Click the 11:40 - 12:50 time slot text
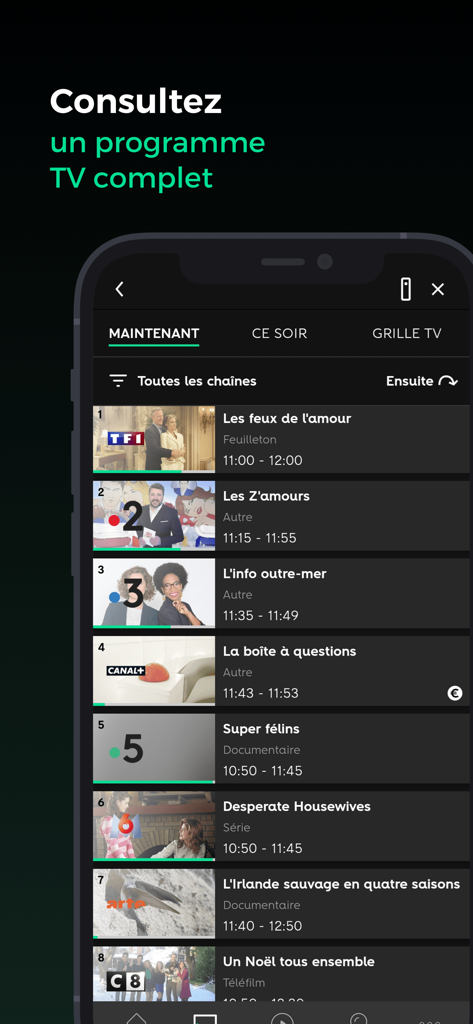This screenshot has width=473, height=1024. pos(263,926)
